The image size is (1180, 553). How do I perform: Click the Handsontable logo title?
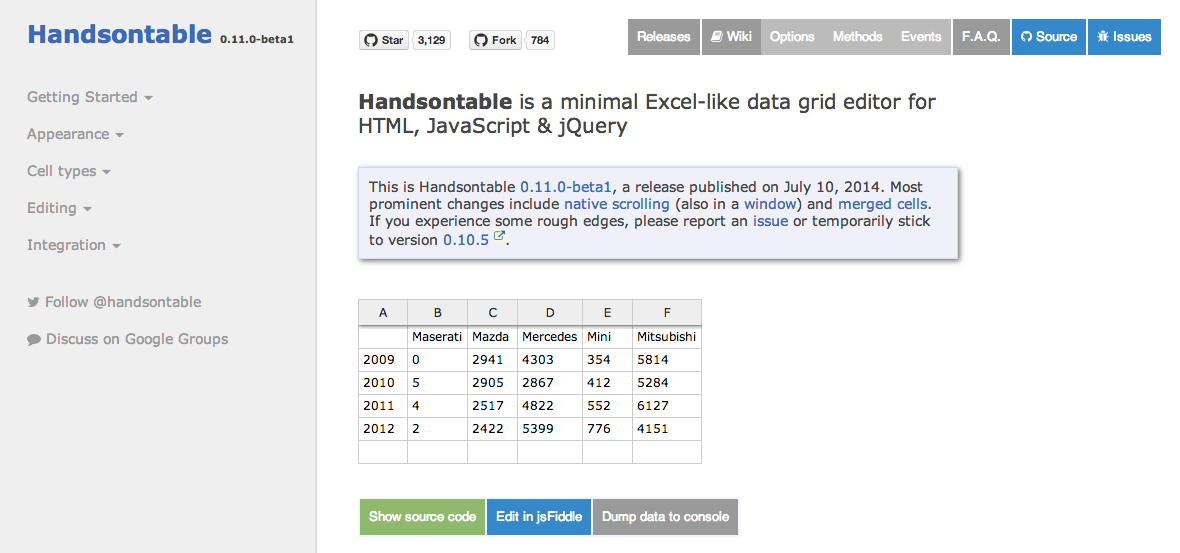click(120, 34)
